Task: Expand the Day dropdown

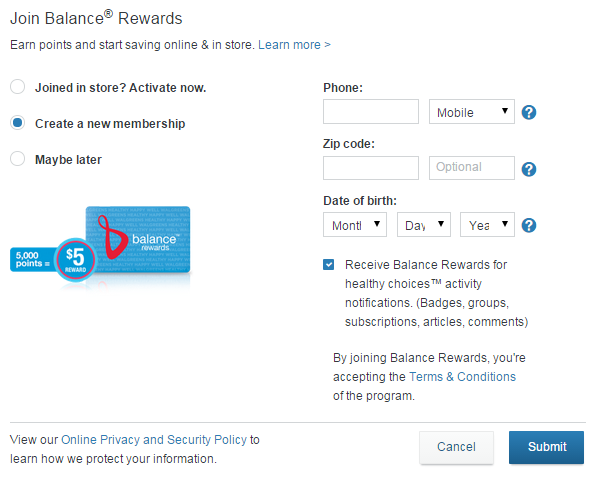Action: tap(424, 225)
